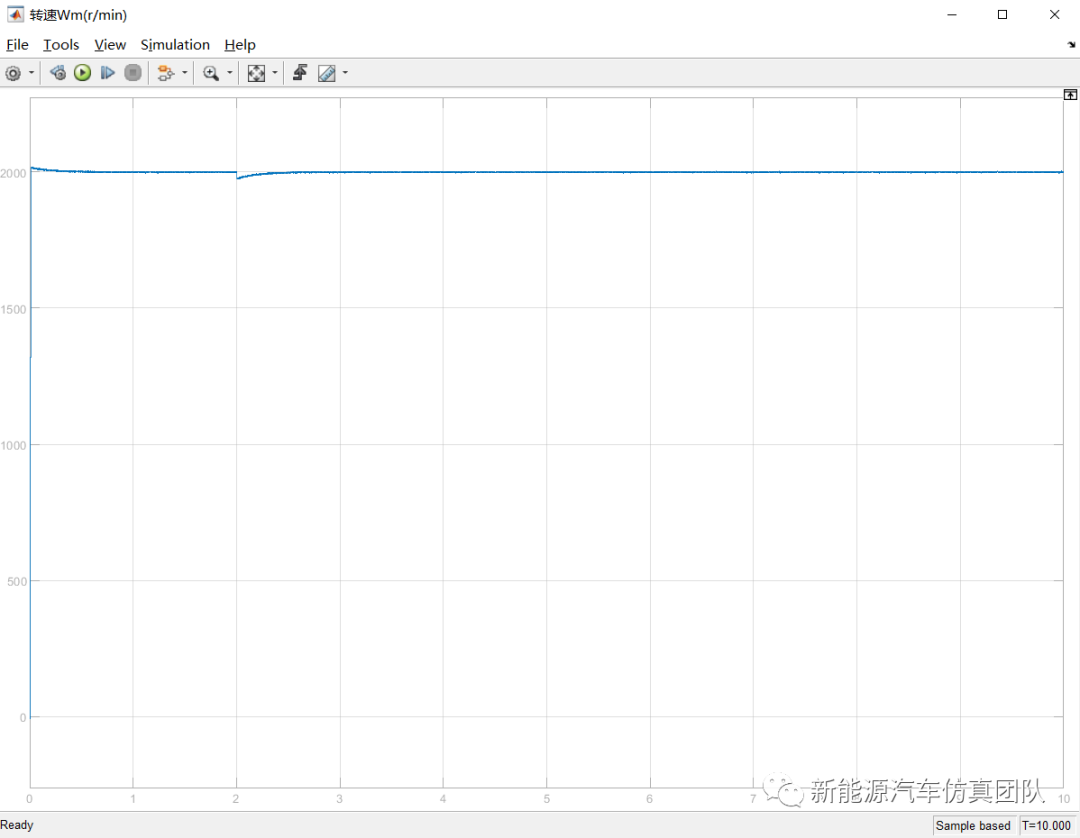
Task: Click the blue speed curve dip at time 2
Action: pyautogui.click(x=239, y=177)
